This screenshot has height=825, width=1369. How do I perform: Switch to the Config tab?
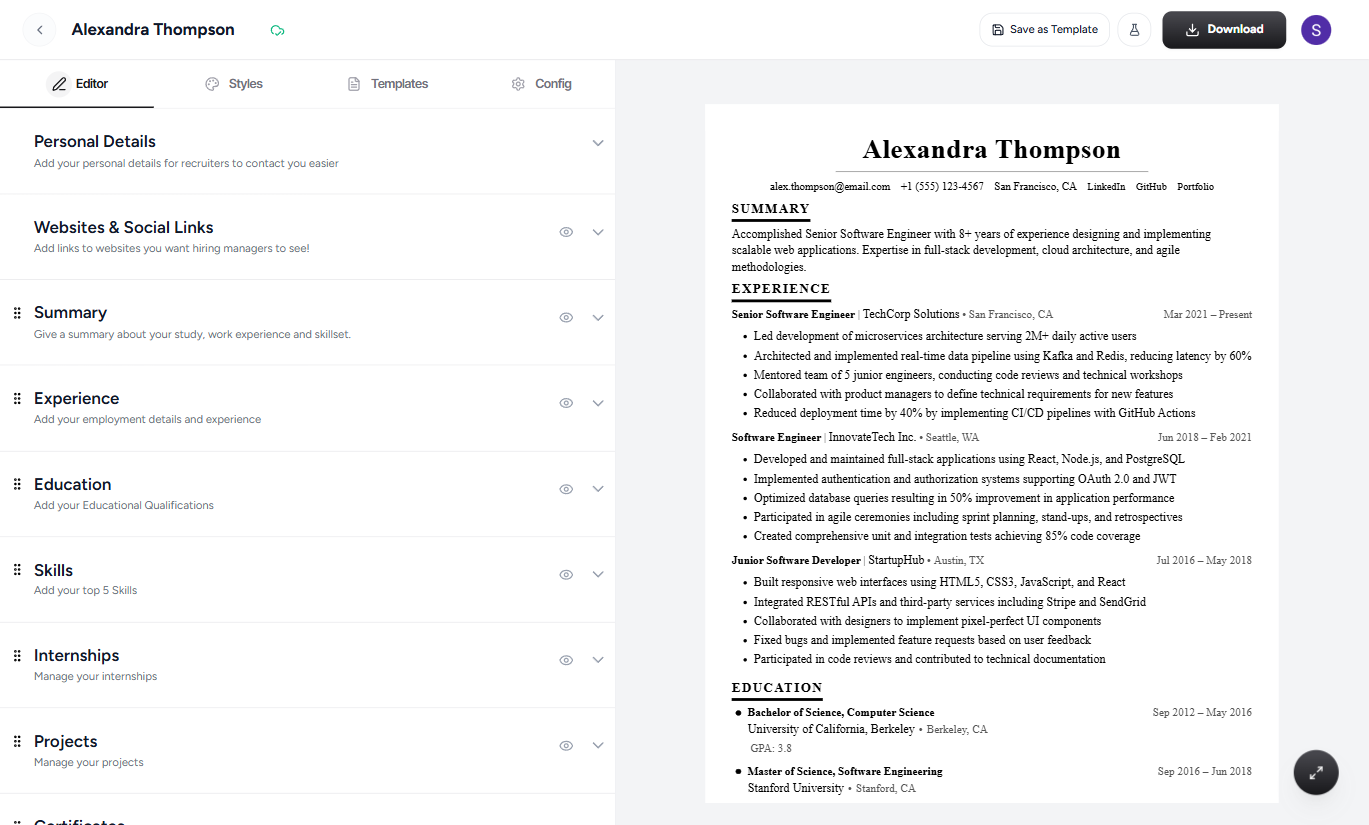[541, 83]
